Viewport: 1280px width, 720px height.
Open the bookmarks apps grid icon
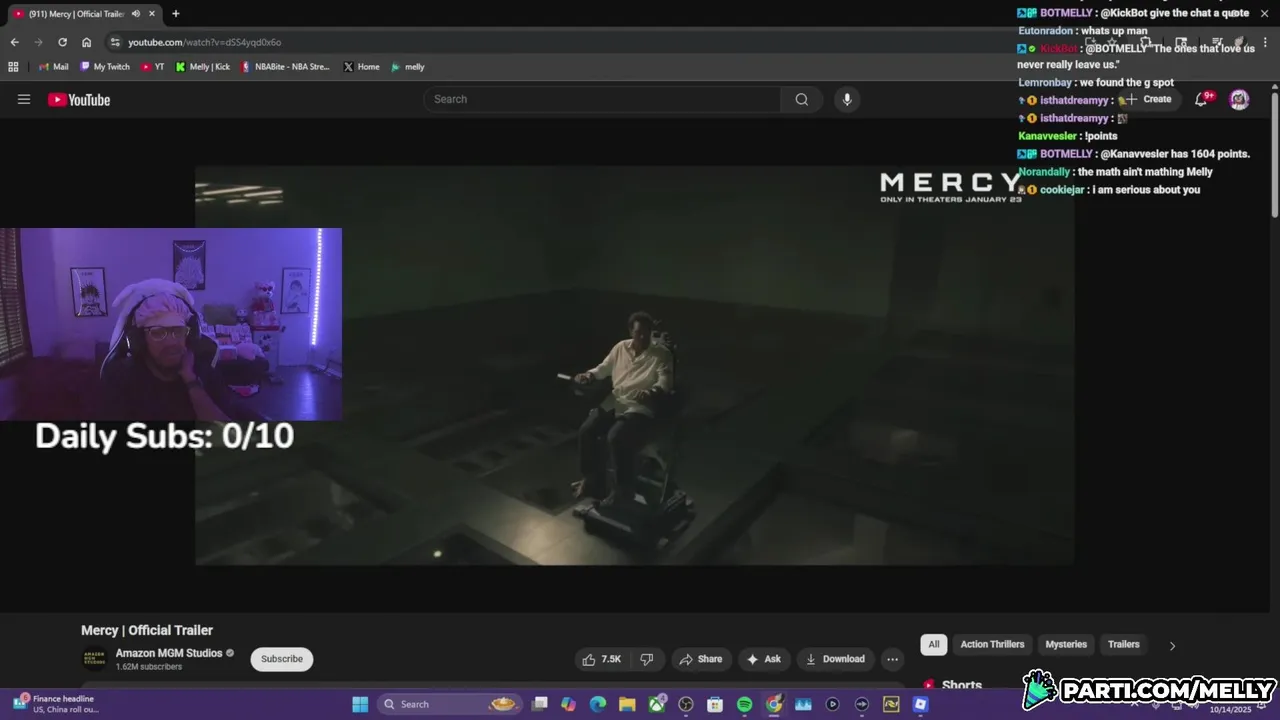13,67
